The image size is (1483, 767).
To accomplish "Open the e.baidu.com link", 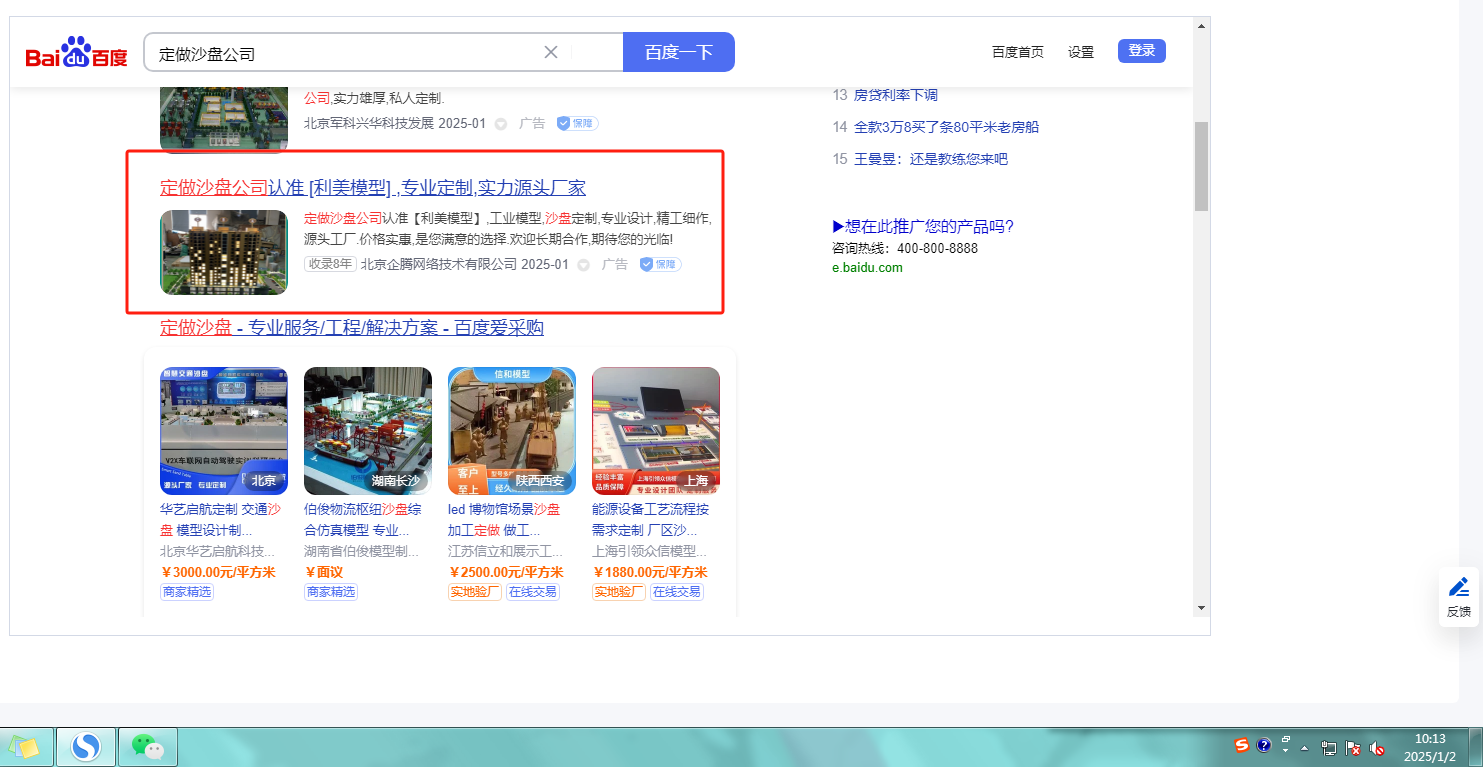I will [867, 268].
